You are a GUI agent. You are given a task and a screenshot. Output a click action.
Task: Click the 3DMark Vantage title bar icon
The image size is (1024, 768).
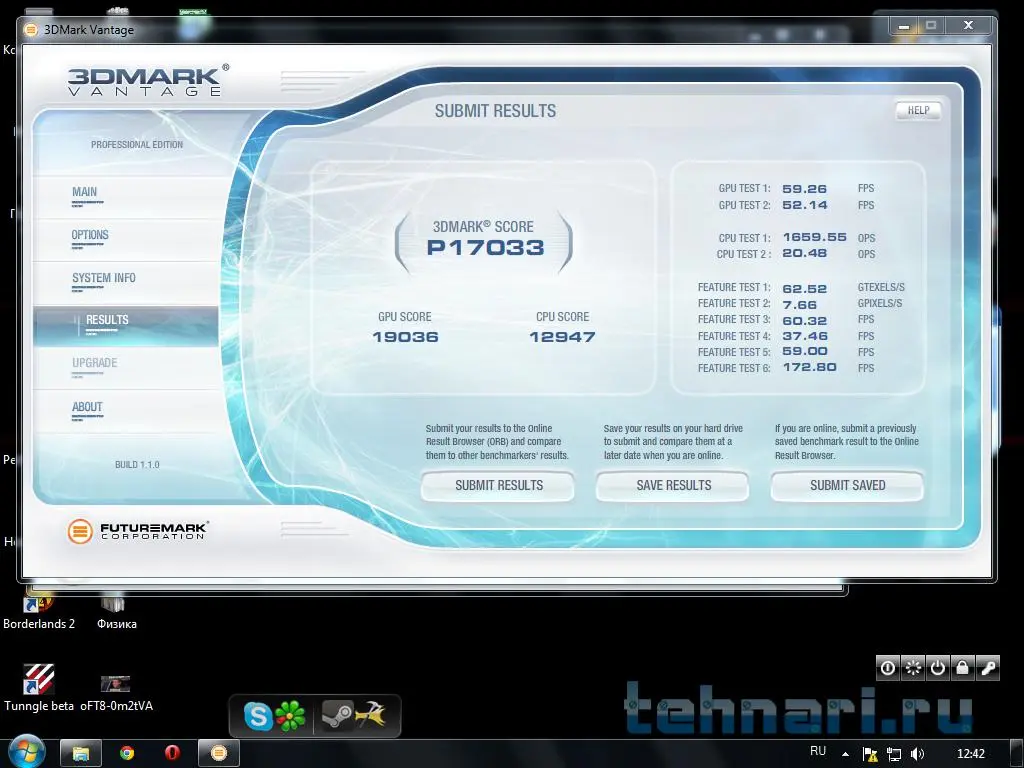click(31, 30)
